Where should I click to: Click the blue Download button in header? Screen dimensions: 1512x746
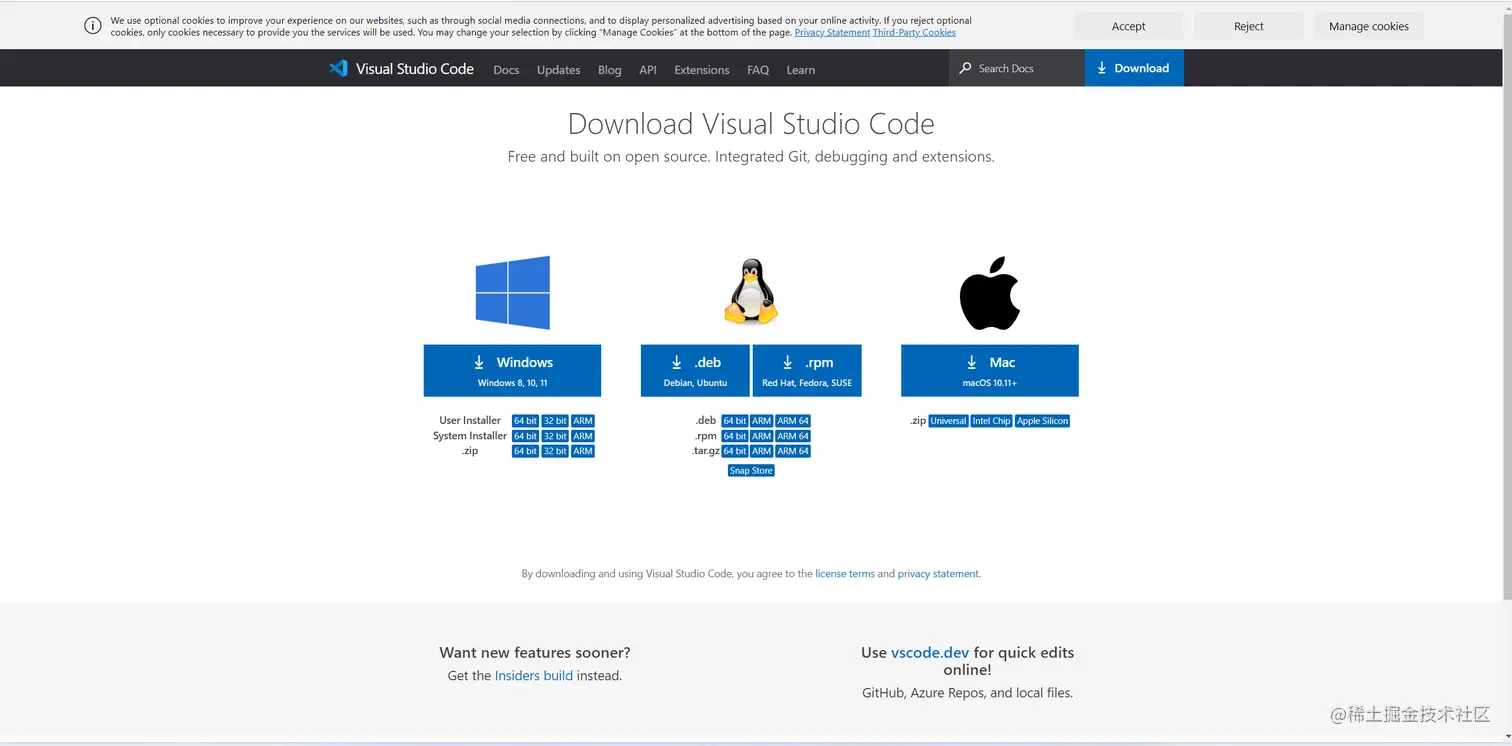pyautogui.click(x=1134, y=68)
